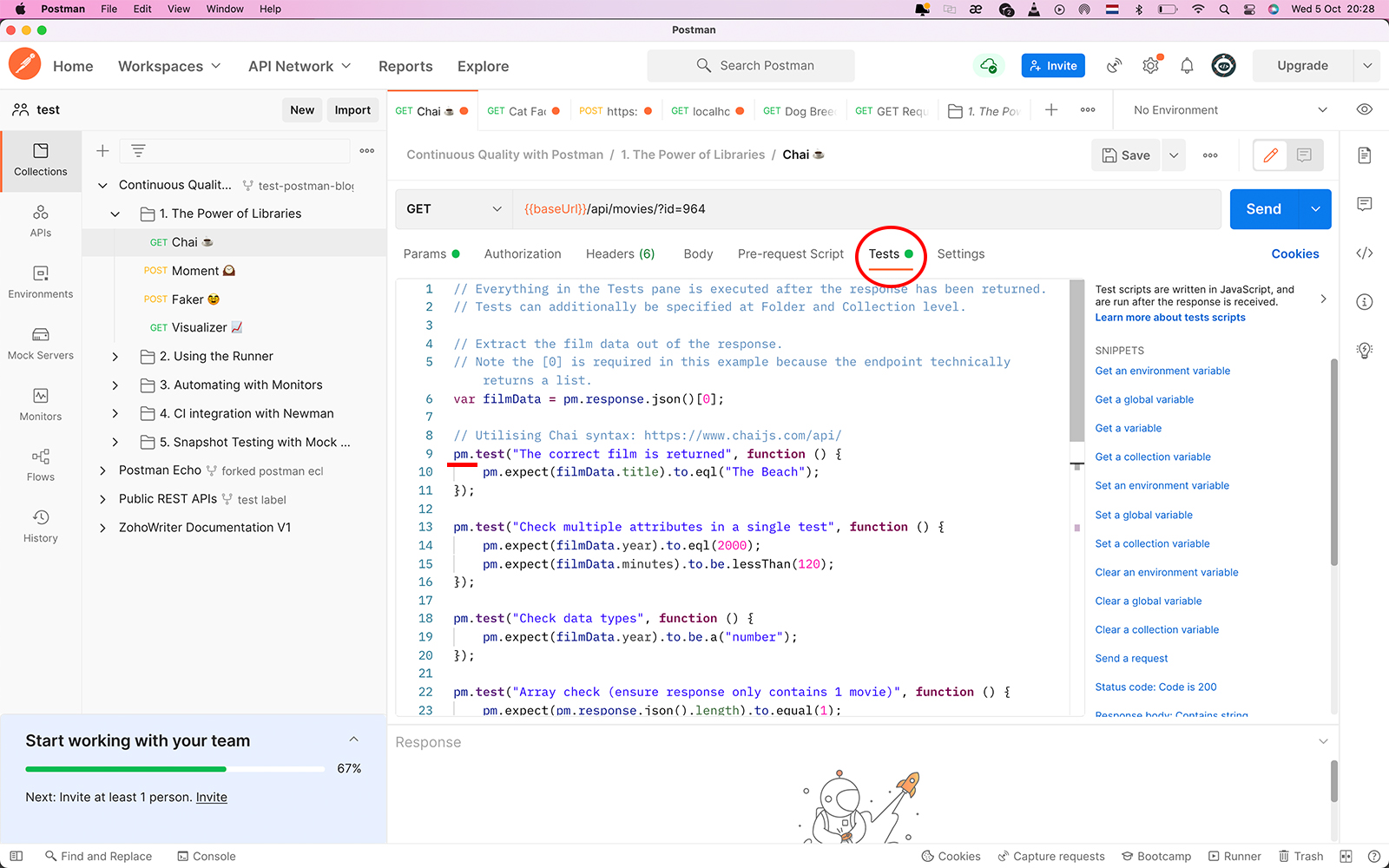Open the notifications bell
Image resolution: width=1389 pixels, height=868 pixels.
coord(1187,65)
